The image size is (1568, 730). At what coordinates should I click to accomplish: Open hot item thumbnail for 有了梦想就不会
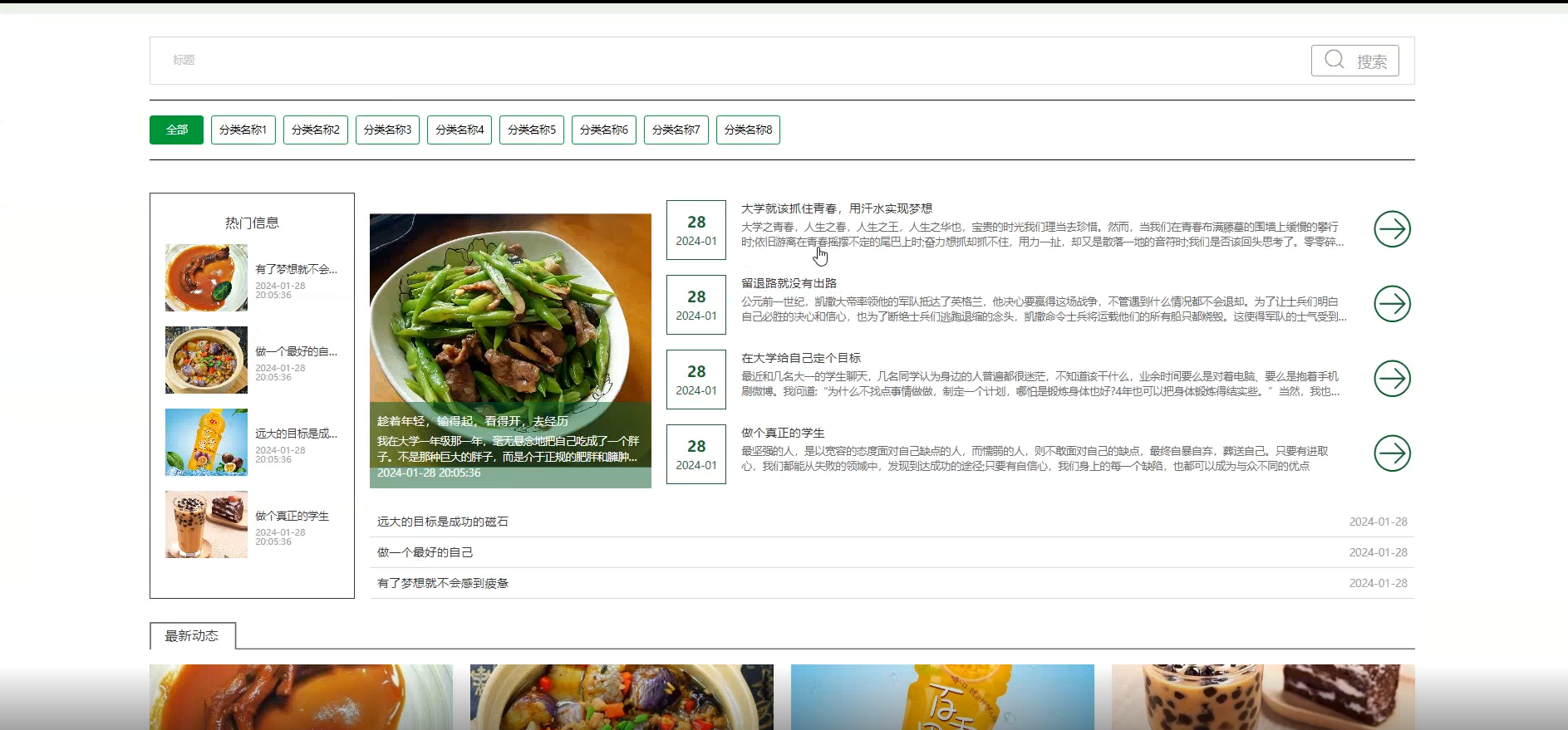(x=206, y=277)
